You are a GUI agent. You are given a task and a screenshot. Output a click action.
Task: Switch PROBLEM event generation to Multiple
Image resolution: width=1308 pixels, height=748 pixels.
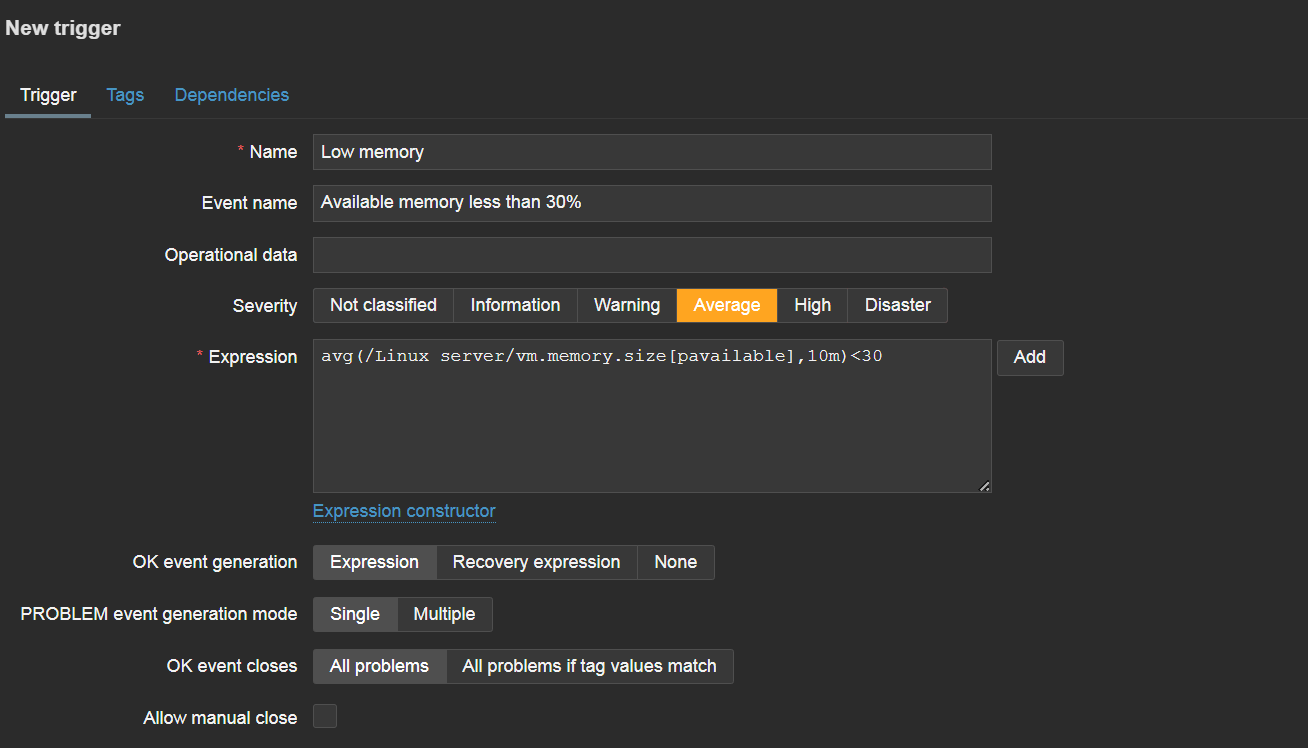(445, 614)
